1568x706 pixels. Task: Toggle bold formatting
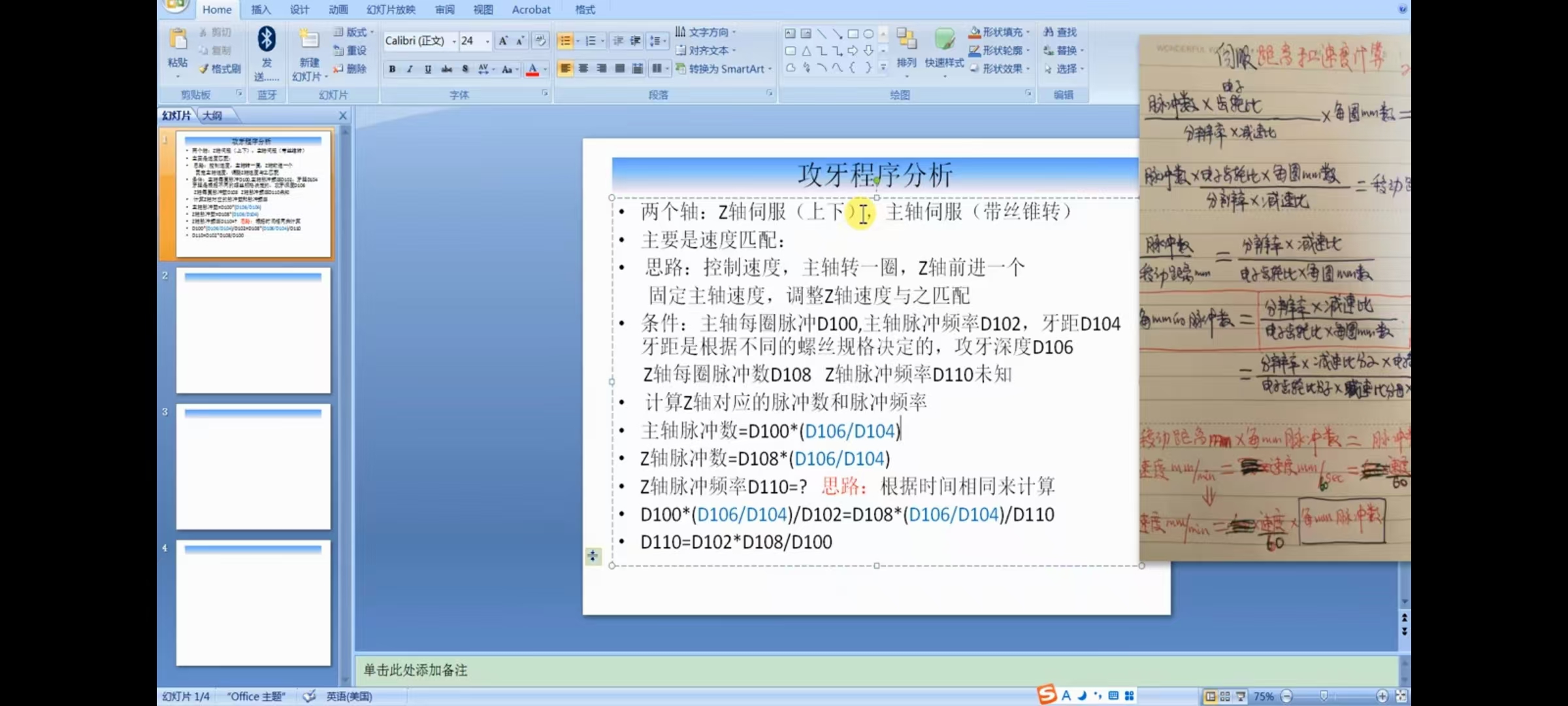(x=392, y=69)
